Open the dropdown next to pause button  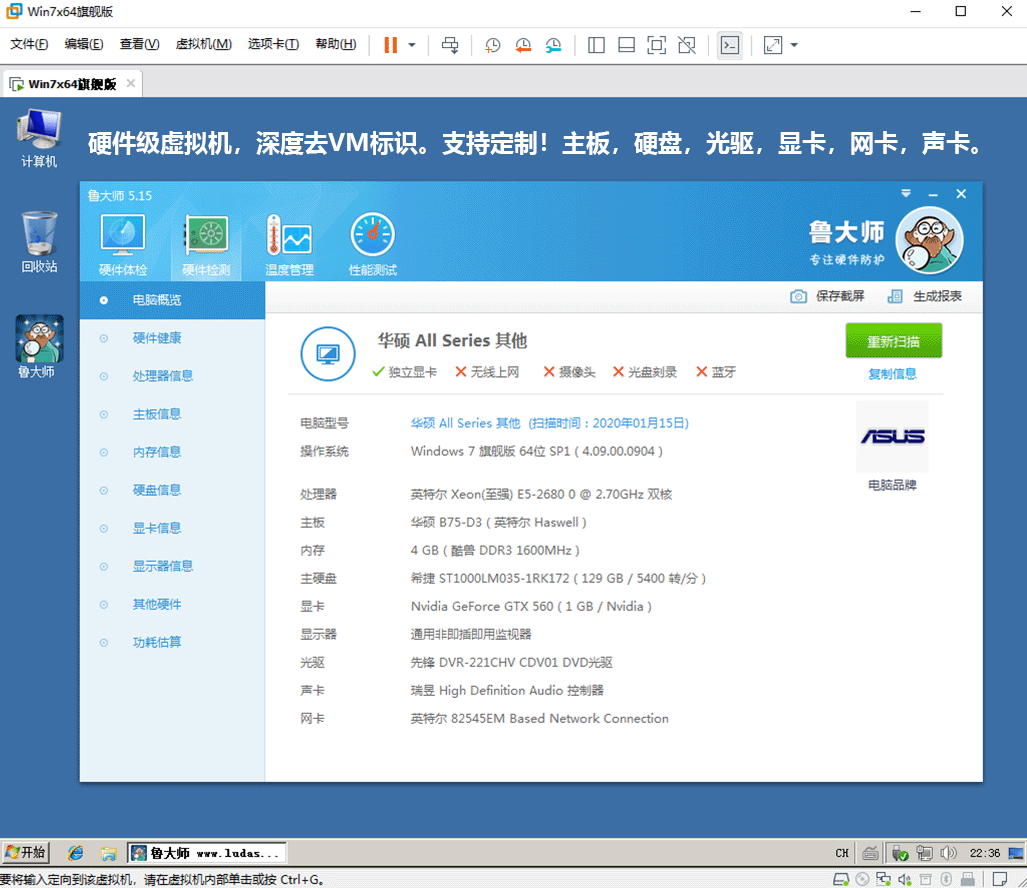point(412,45)
